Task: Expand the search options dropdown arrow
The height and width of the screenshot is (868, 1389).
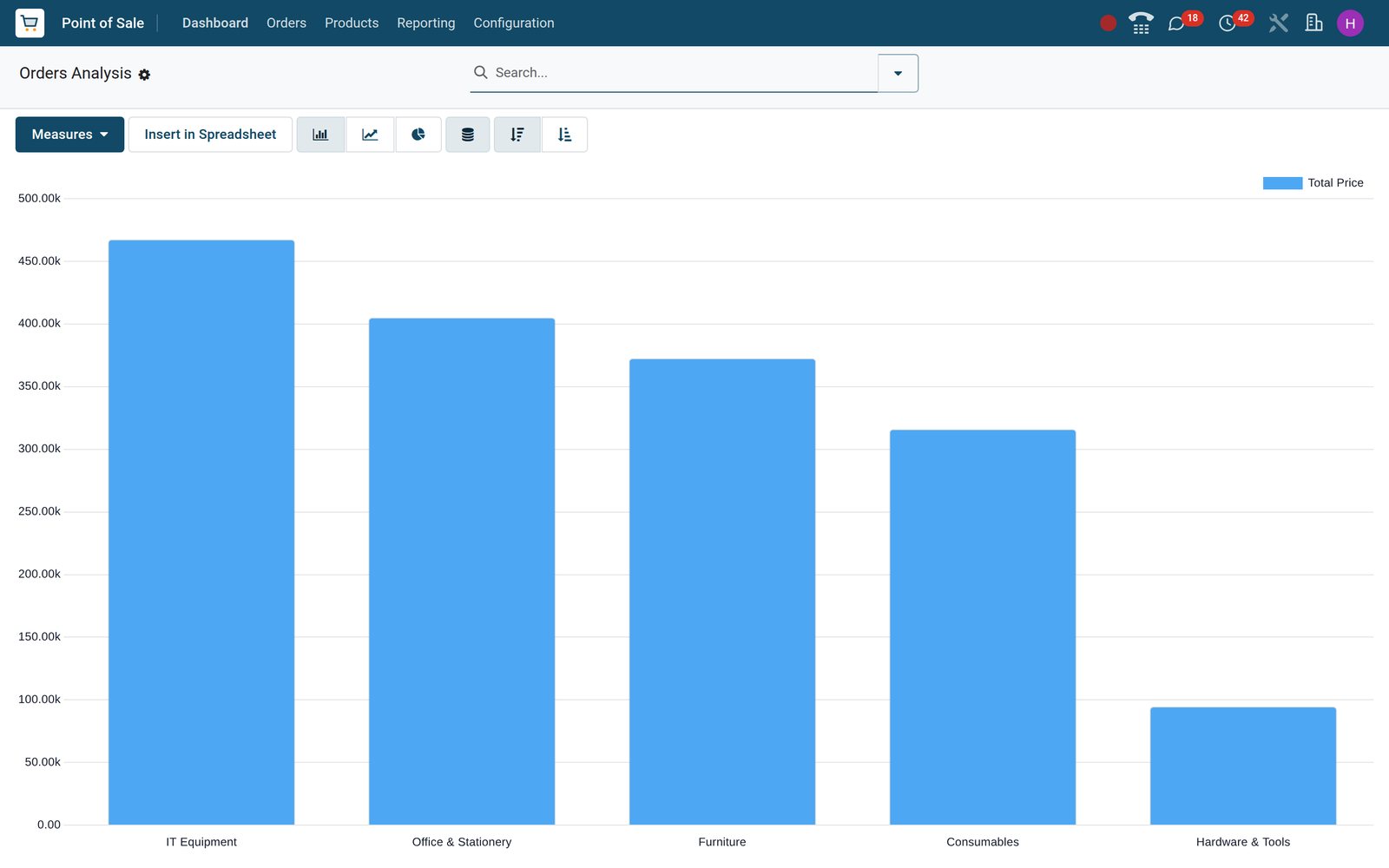Action: pos(898,73)
